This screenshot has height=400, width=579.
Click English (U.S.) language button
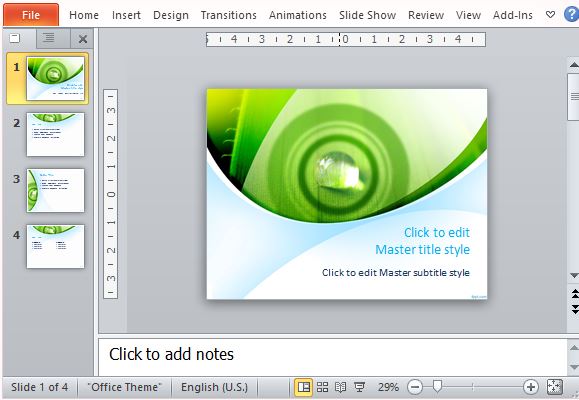(214, 387)
